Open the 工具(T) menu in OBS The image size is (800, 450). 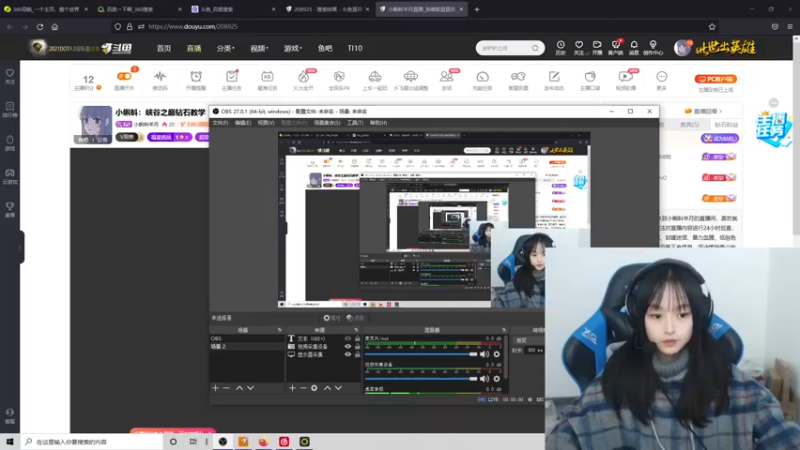click(355, 123)
